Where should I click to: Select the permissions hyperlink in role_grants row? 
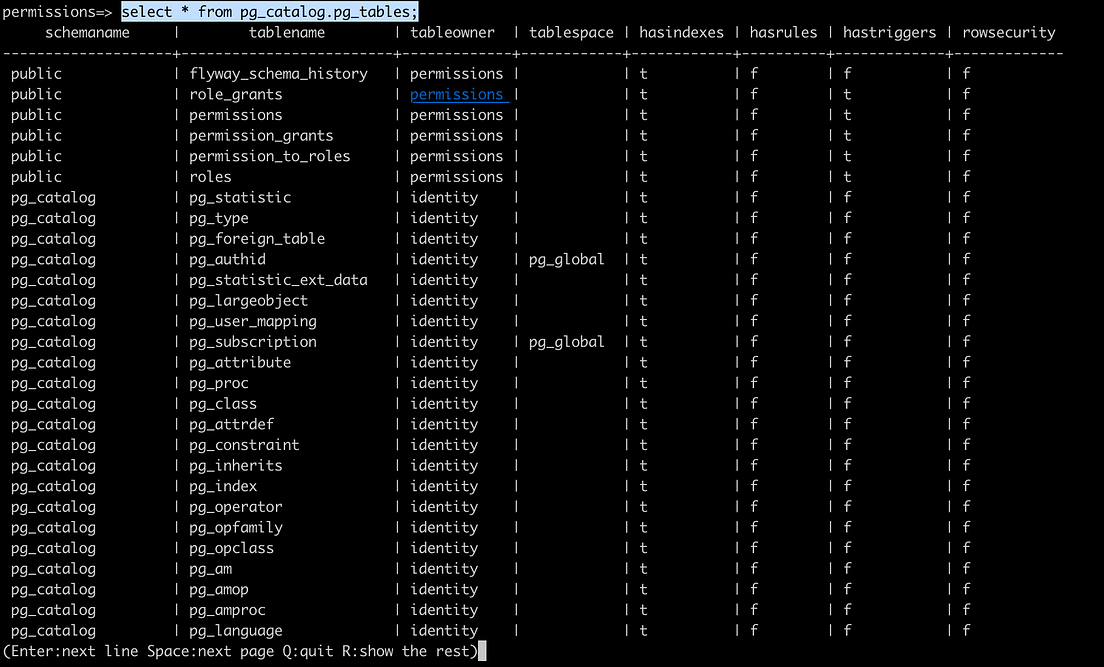coord(457,94)
